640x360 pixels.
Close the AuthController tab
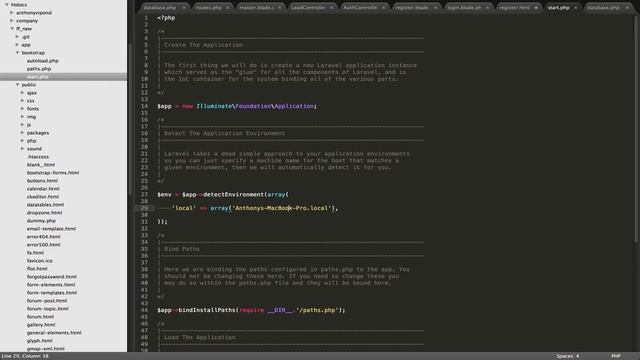[383, 7]
